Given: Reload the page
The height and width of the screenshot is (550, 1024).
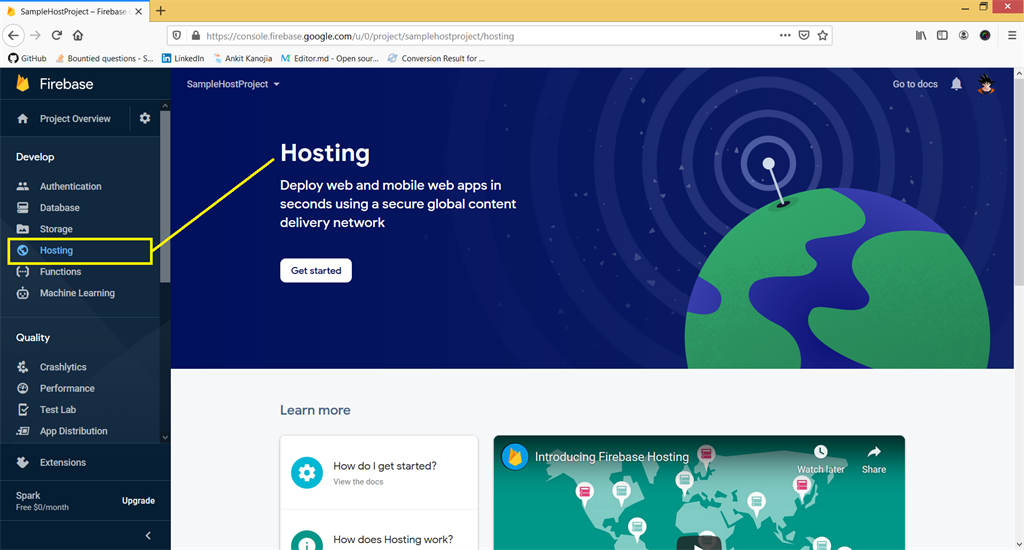Looking at the screenshot, I should [x=57, y=35].
